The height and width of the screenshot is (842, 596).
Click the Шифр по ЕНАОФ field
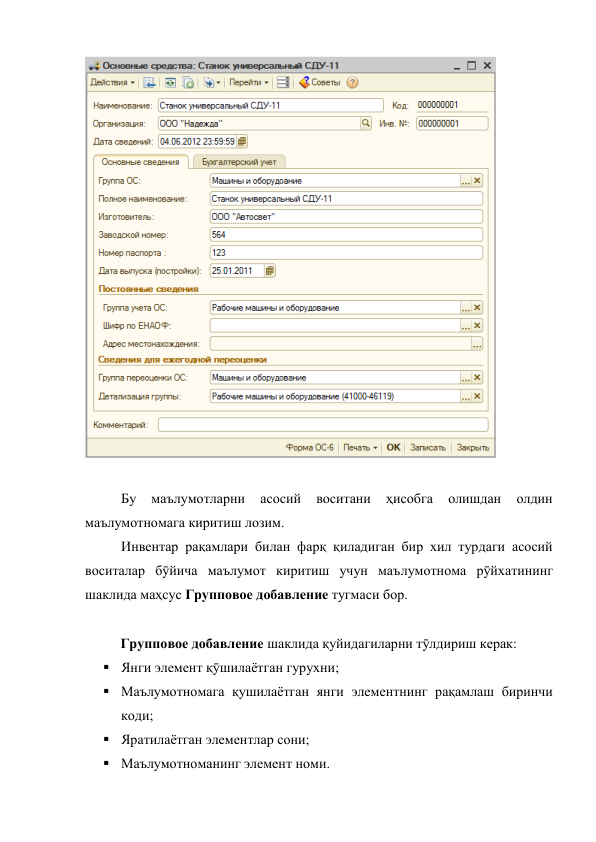[335, 326]
